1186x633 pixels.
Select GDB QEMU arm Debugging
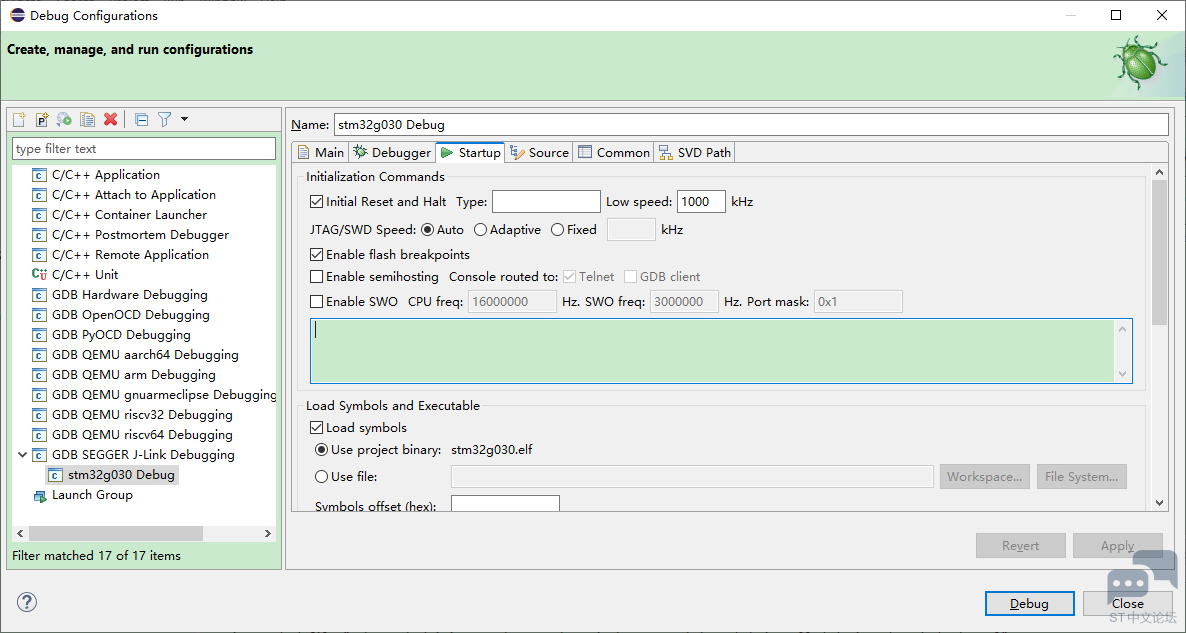(x=134, y=375)
